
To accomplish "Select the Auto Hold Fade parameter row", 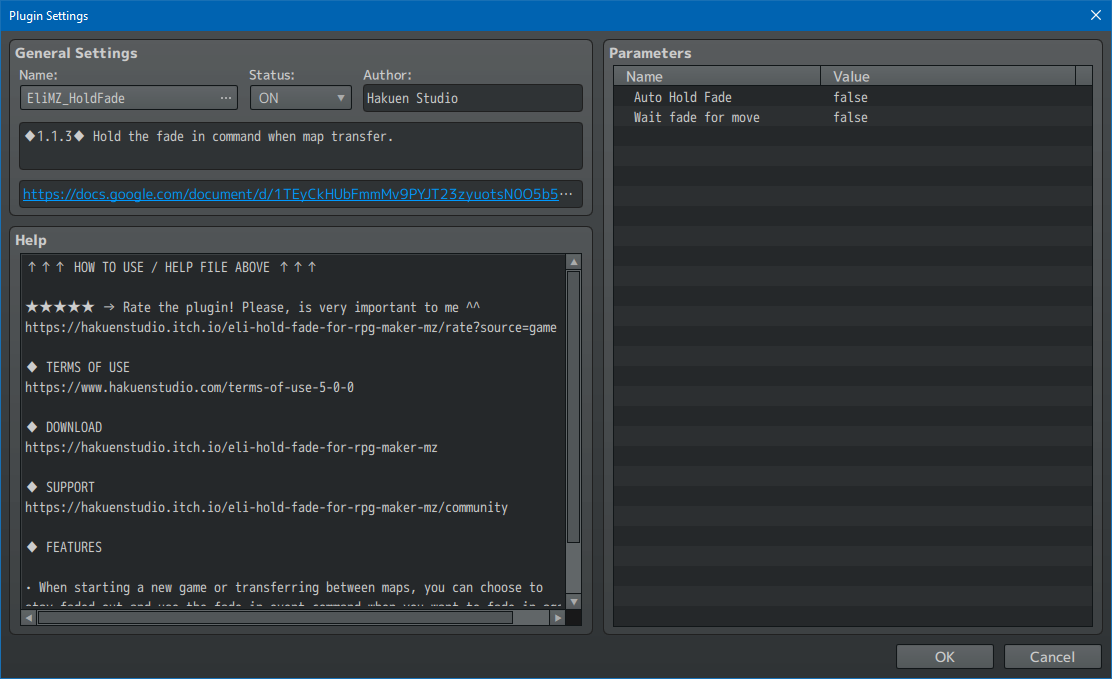I will coord(852,97).
